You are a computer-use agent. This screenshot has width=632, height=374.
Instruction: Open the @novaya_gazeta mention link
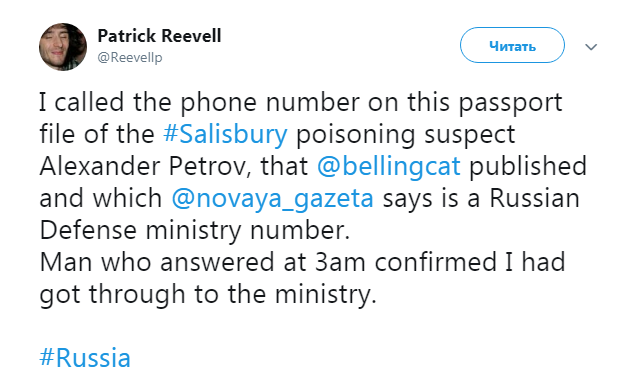(x=272, y=199)
